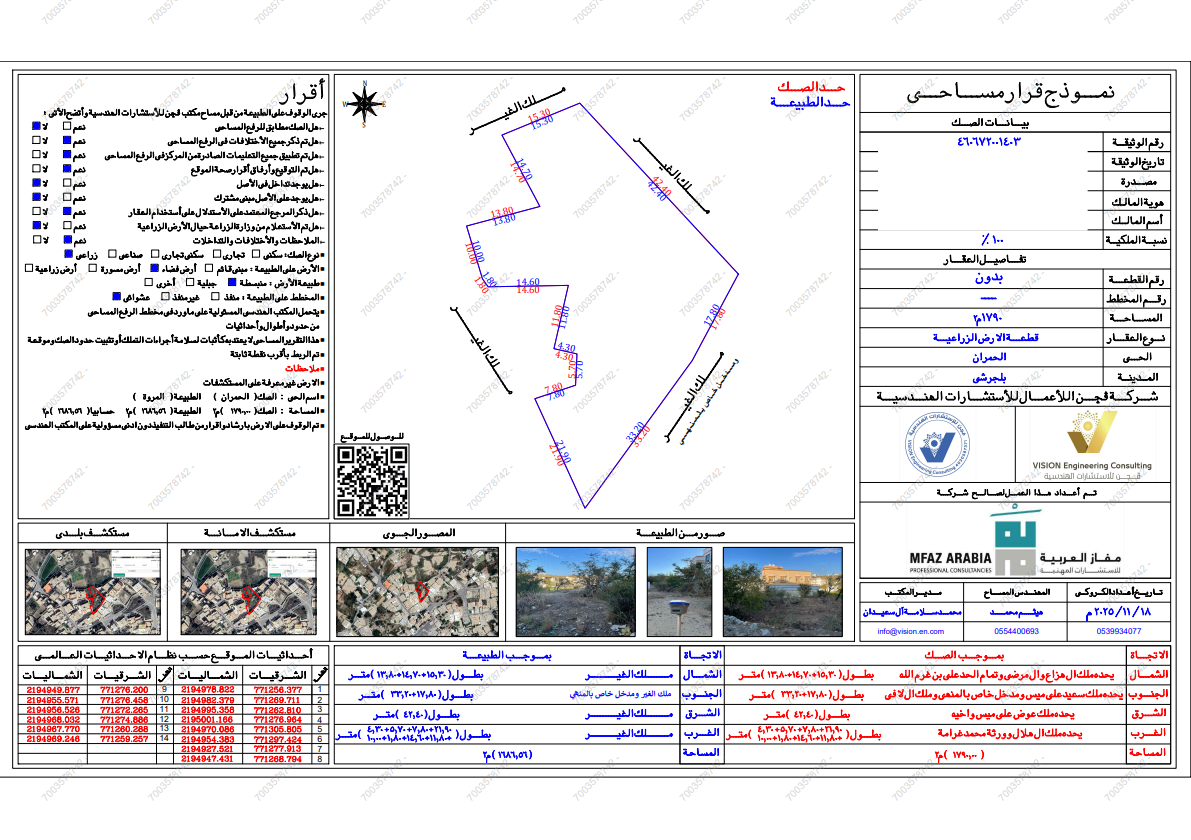Toggle the أرض فضاء land checkbox
Screen dimensions: 1191x840
(x=155, y=268)
